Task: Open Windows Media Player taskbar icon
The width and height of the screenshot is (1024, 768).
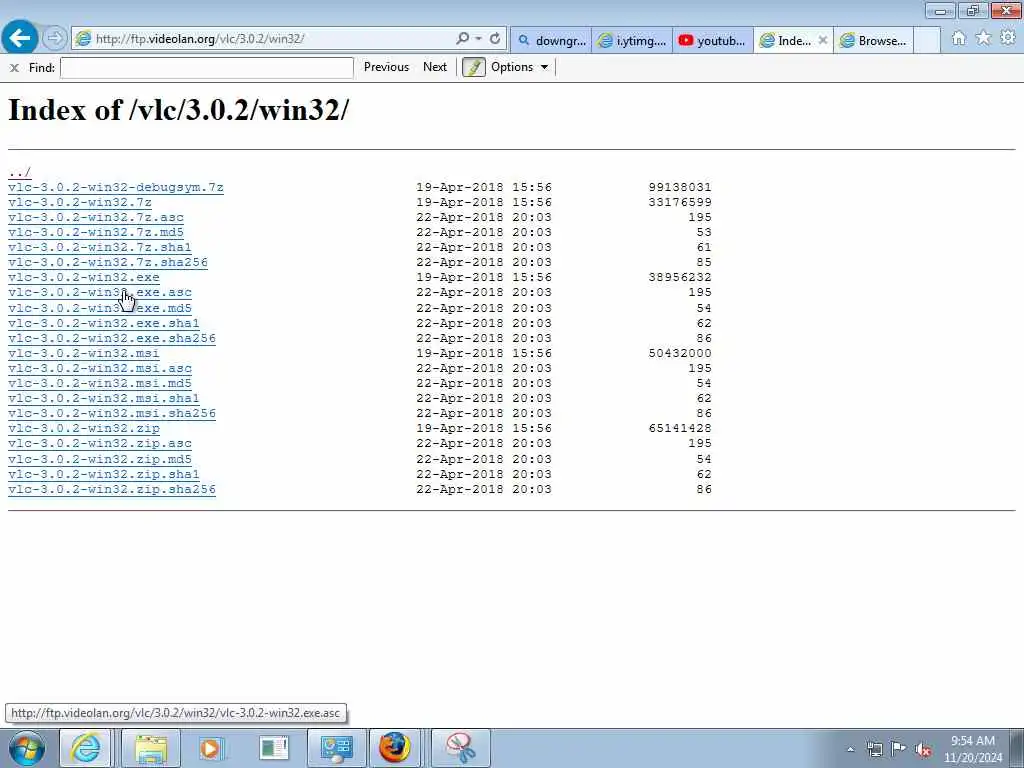Action: [x=212, y=748]
